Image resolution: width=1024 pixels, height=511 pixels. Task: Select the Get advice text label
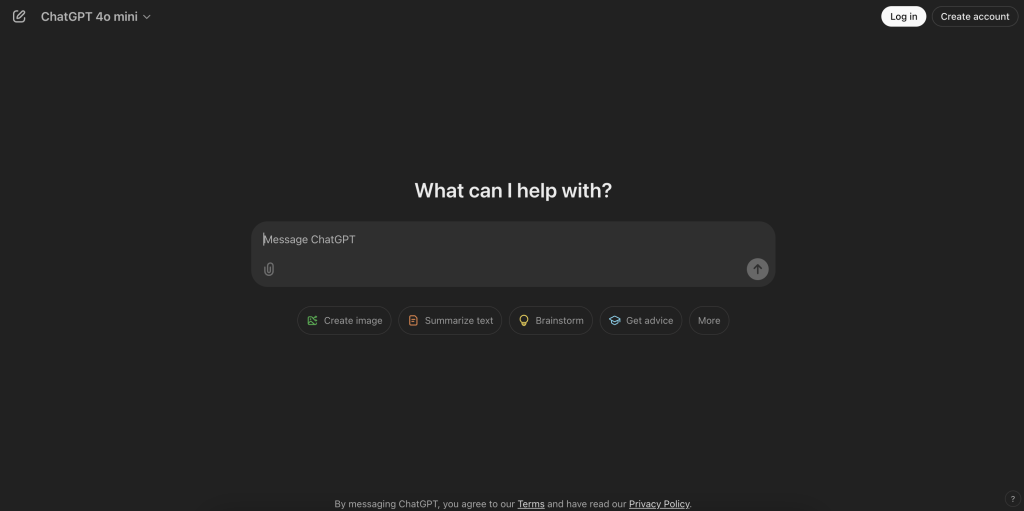[649, 321]
